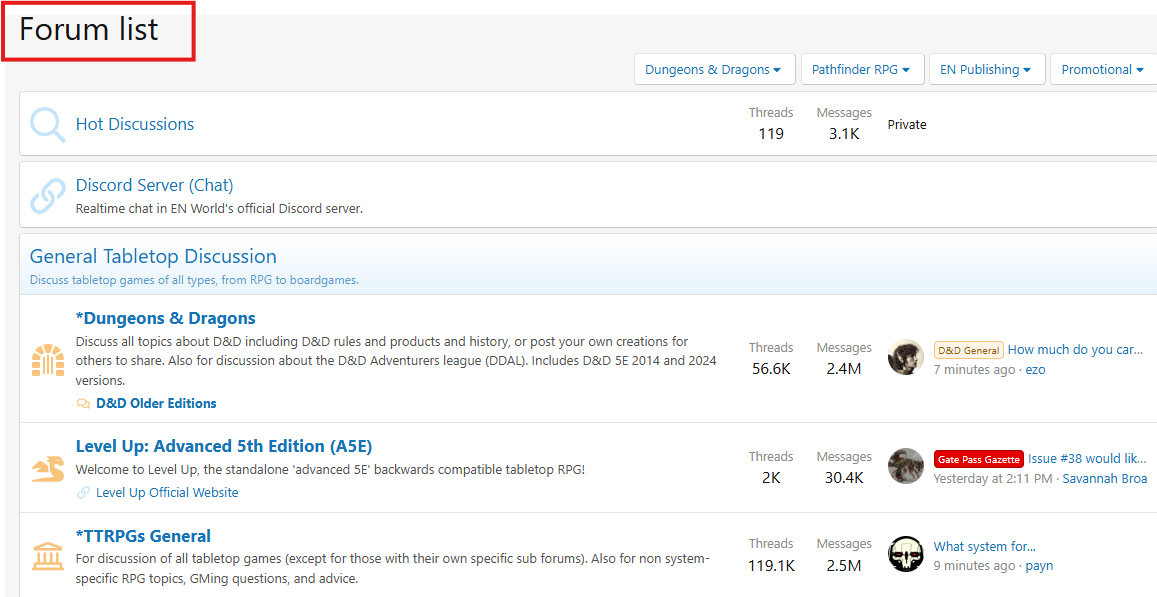The height and width of the screenshot is (597, 1157).
Task: Open the Hot Discussions forum link
Action: (x=135, y=124)
